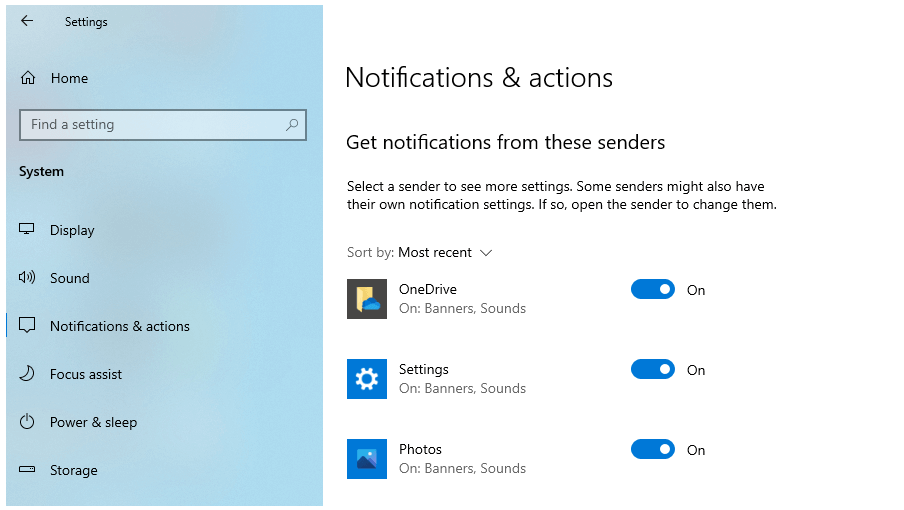The image size is (904, 510).
Task: Turn off OneDrive notifications toggle
Action: tap(653, 289)
